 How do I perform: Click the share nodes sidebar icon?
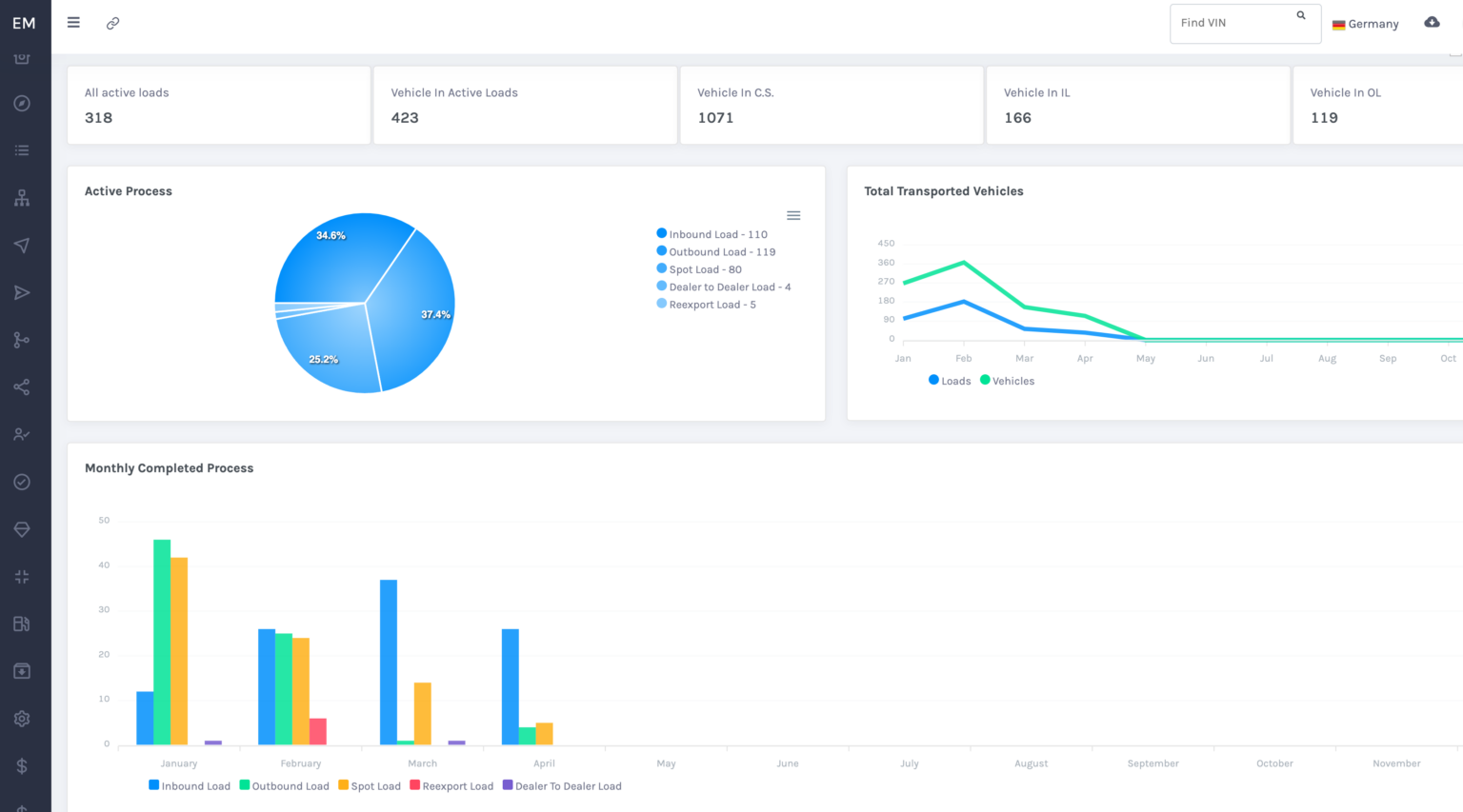[22, 387]
